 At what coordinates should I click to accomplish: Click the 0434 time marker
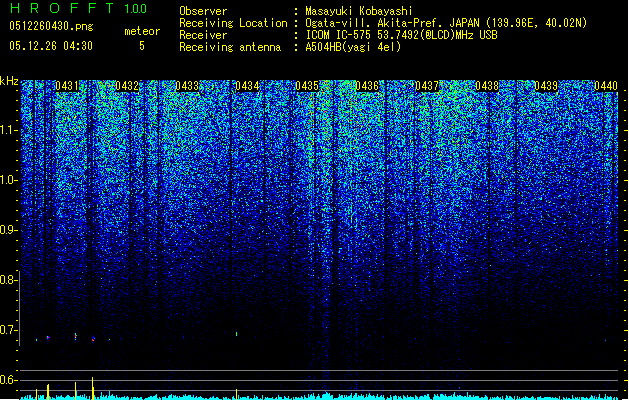coord(247,86)
